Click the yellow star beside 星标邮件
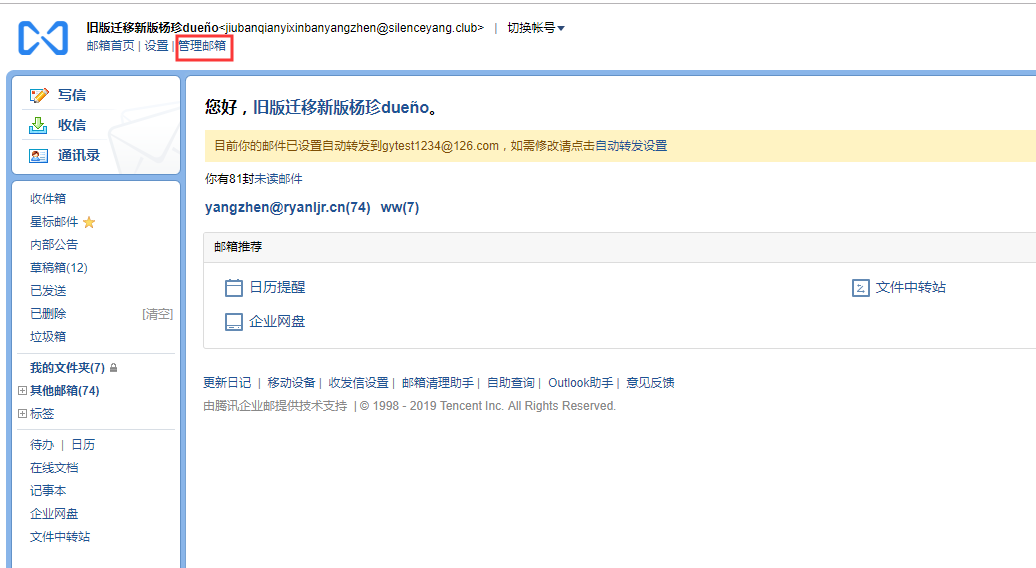 click(x=89, y=222)
